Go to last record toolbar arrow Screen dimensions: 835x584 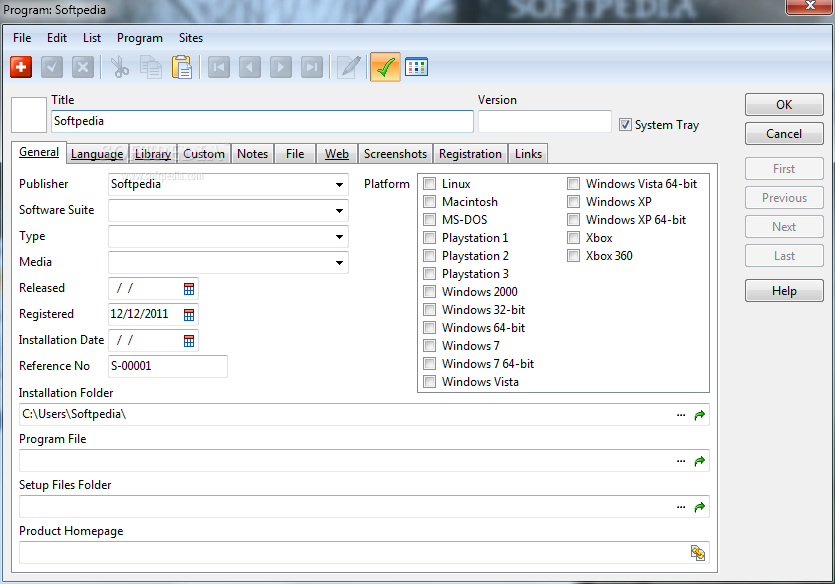click(312, 67)
